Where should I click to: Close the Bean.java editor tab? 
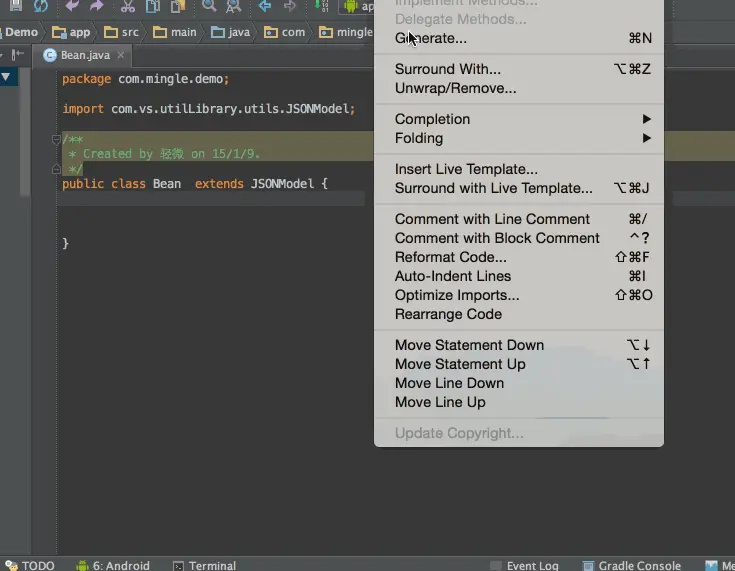[x=121, y=55]
